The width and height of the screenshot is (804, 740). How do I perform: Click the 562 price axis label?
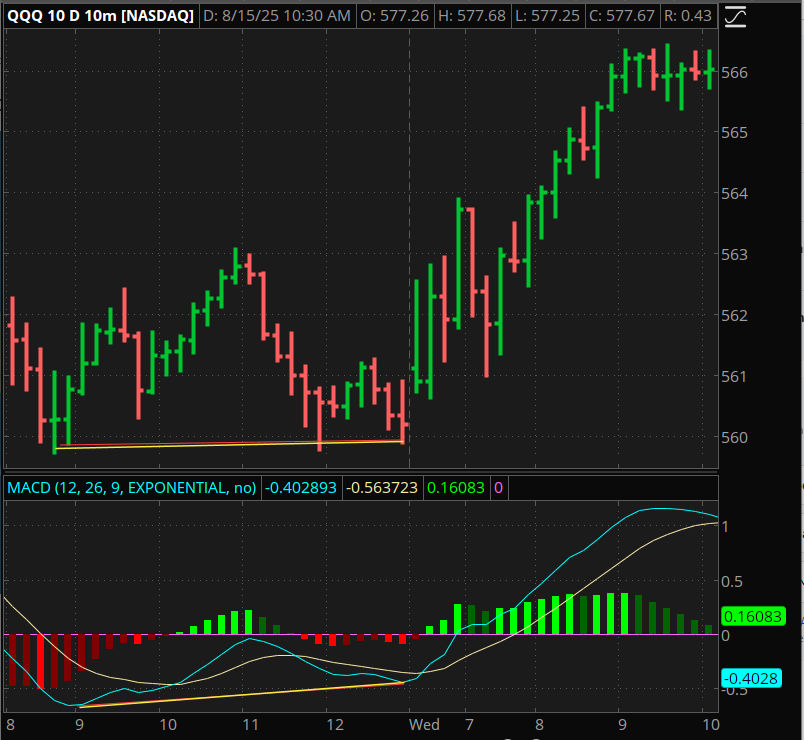(x=734, y=315)
